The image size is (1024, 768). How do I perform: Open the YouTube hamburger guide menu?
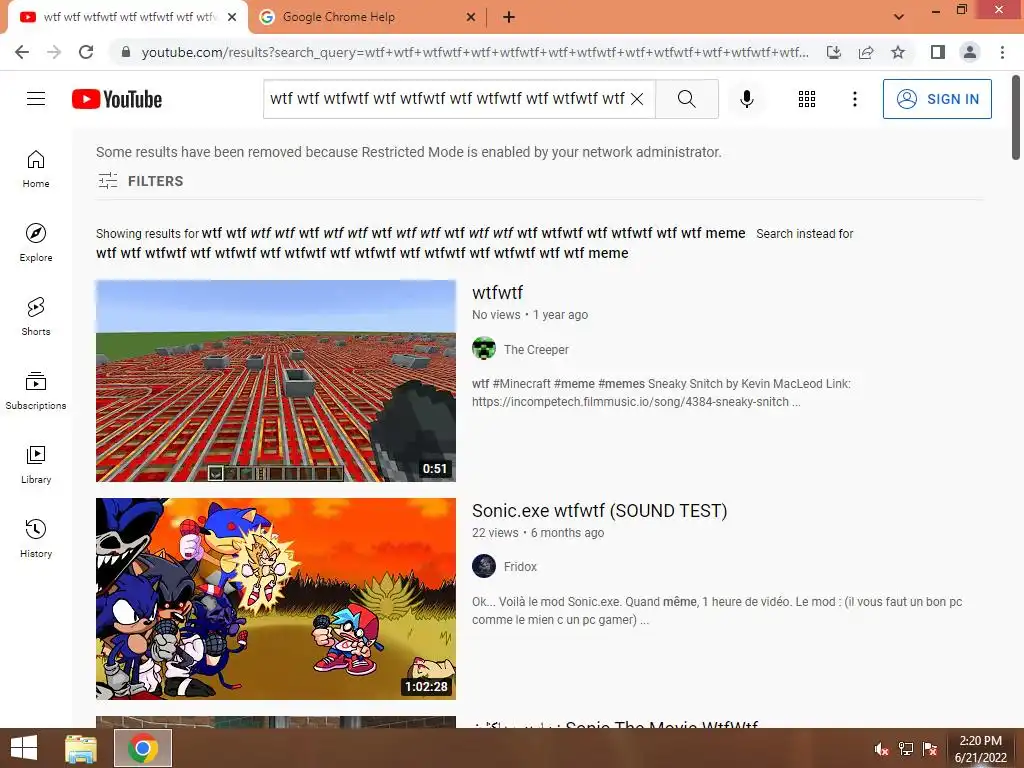click(x=36, y=99)
